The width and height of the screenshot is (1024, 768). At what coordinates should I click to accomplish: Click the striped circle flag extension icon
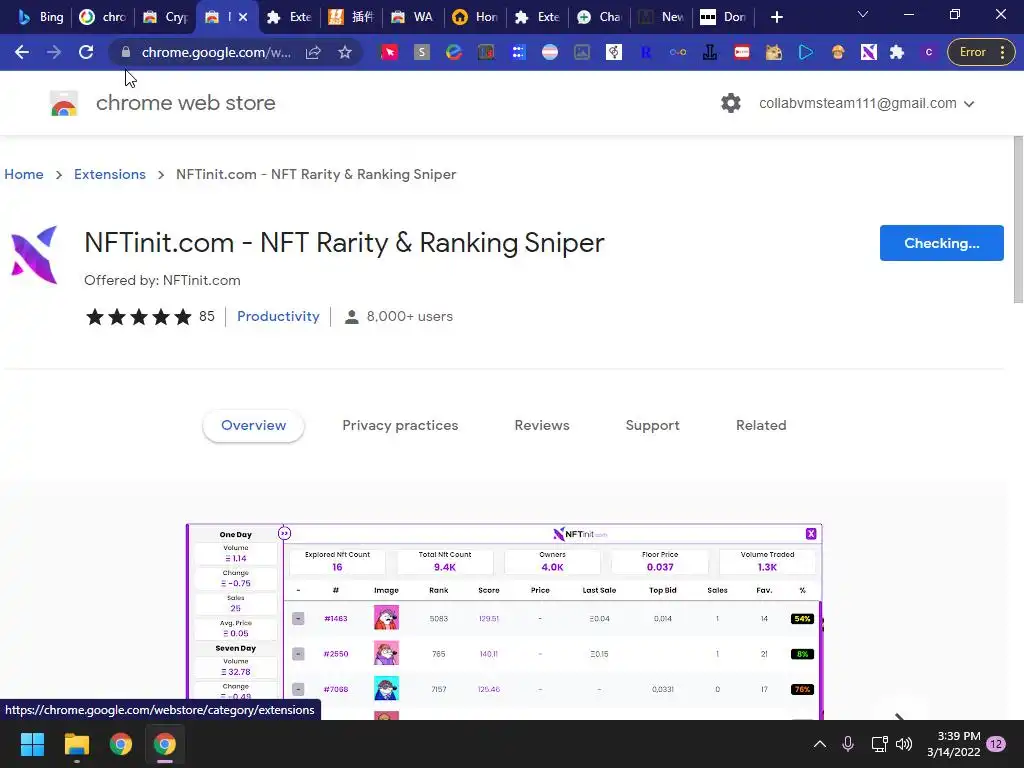[550, 52]
